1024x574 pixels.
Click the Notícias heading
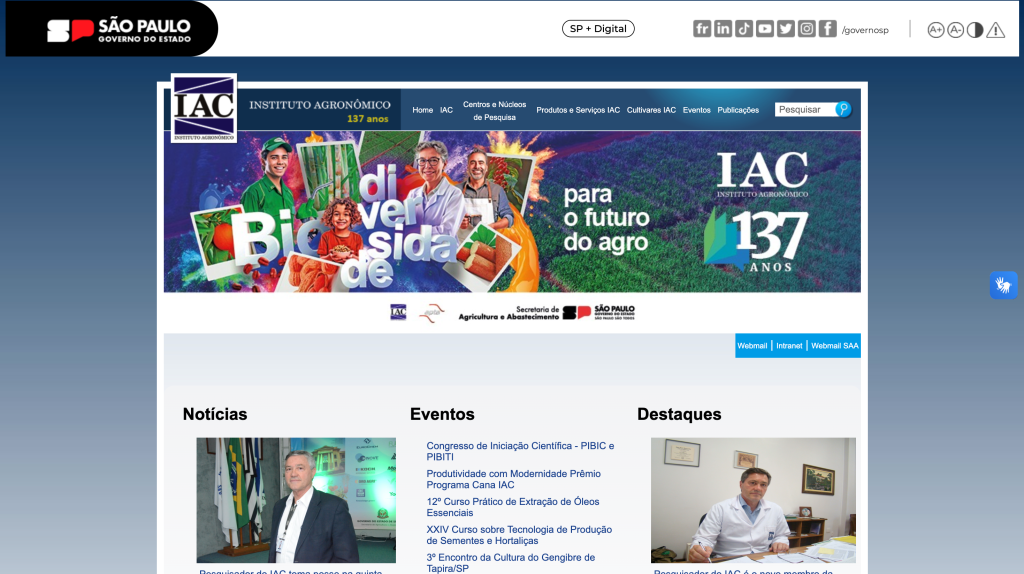pos(215,414)
